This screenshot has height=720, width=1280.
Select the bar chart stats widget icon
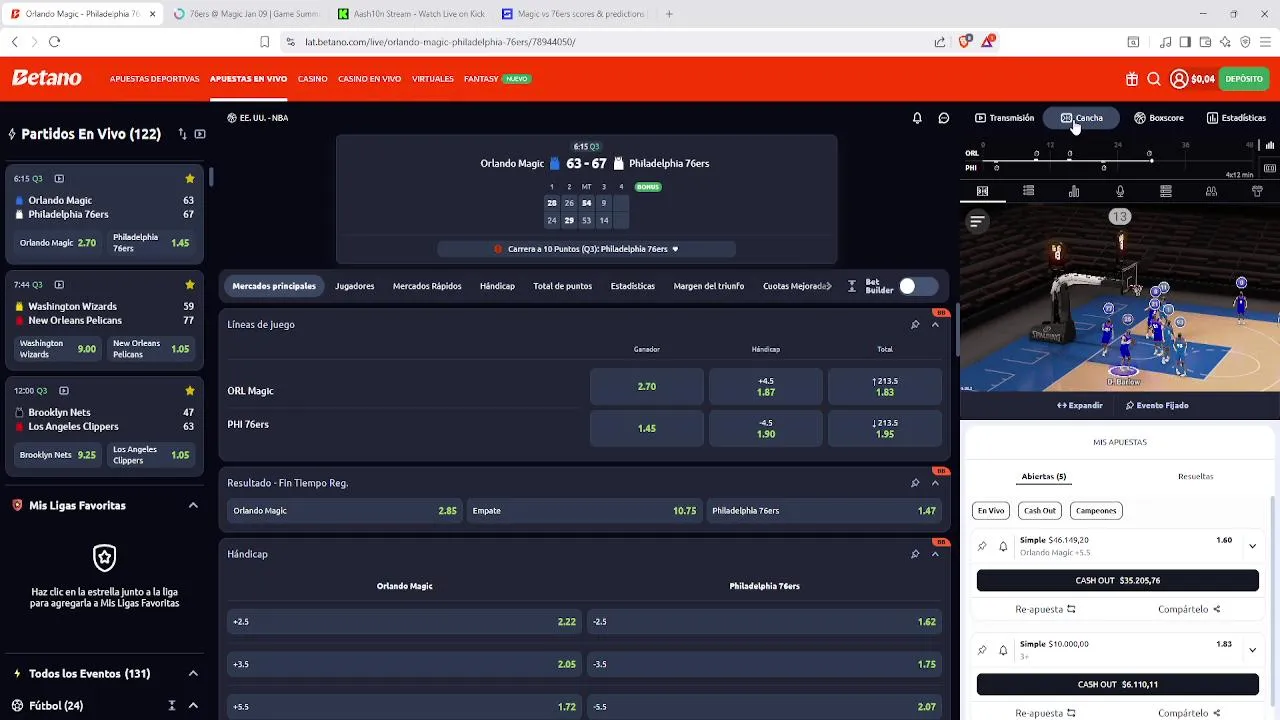[1074, 191]
